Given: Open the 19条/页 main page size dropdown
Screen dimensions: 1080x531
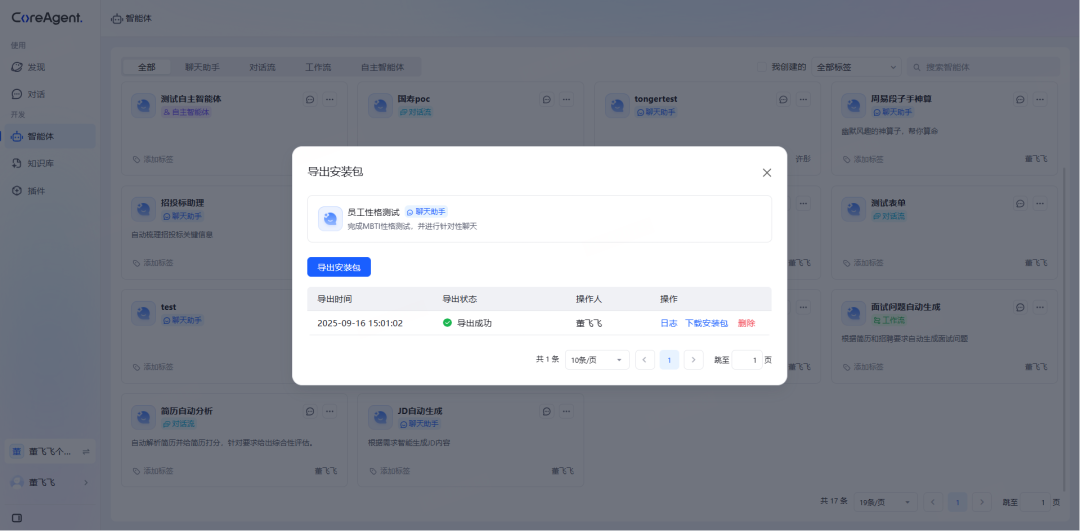Looking at the screenshot, I should click(x=886, y=502).
